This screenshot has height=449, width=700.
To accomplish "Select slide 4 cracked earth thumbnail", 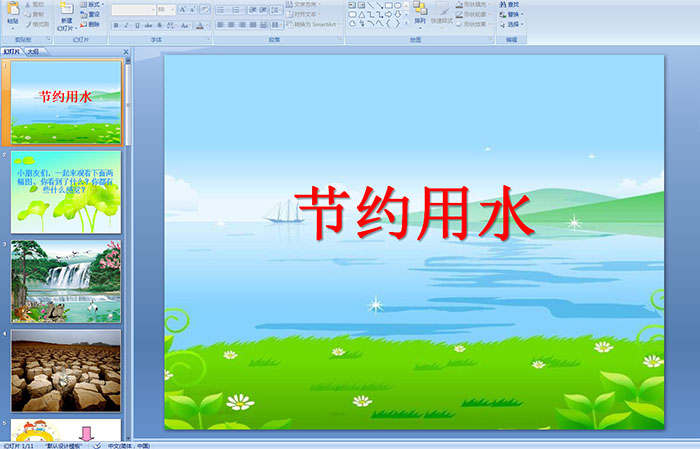I will [66, 370].
